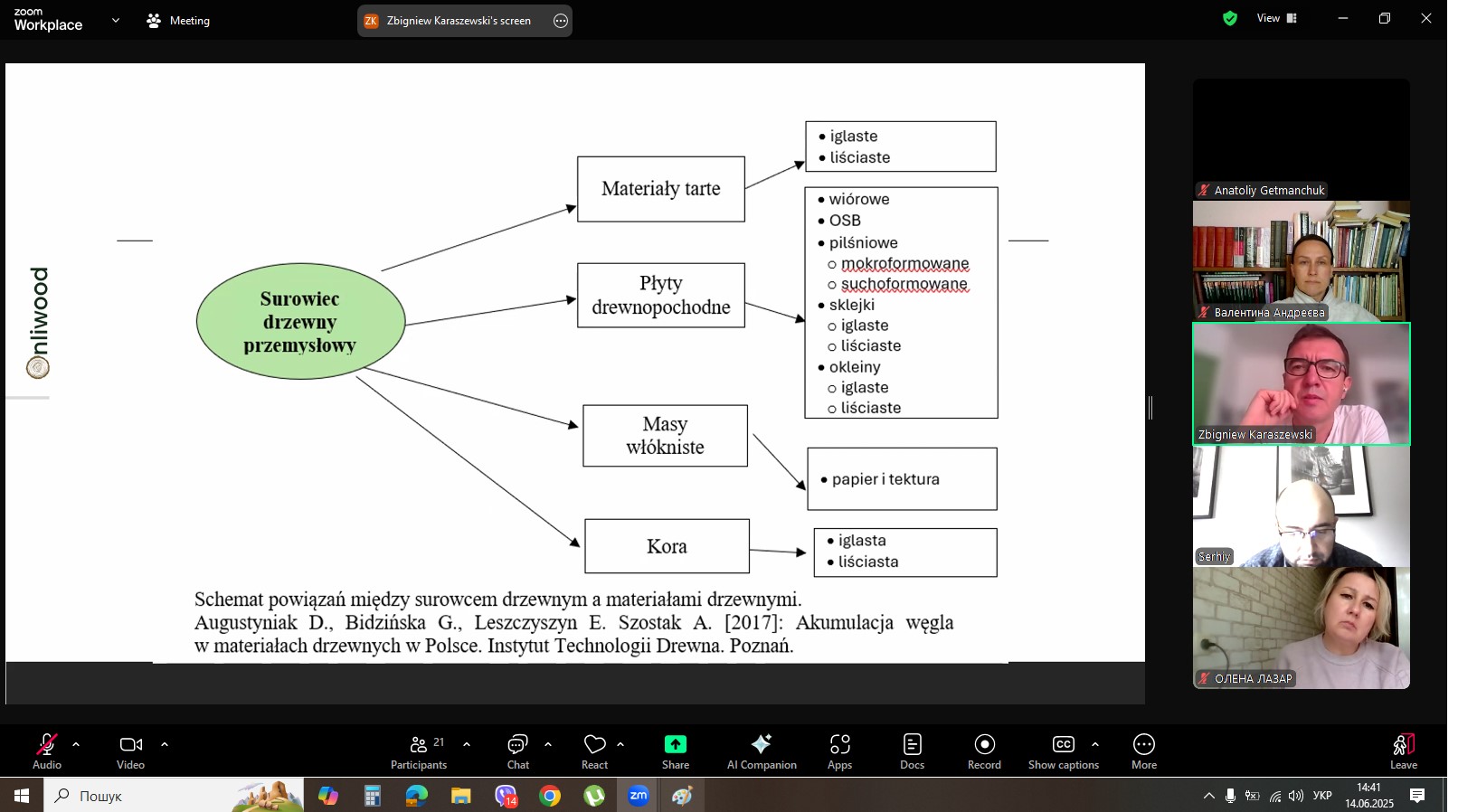
Task: Leave the meeting
Action: point(1403,751)
